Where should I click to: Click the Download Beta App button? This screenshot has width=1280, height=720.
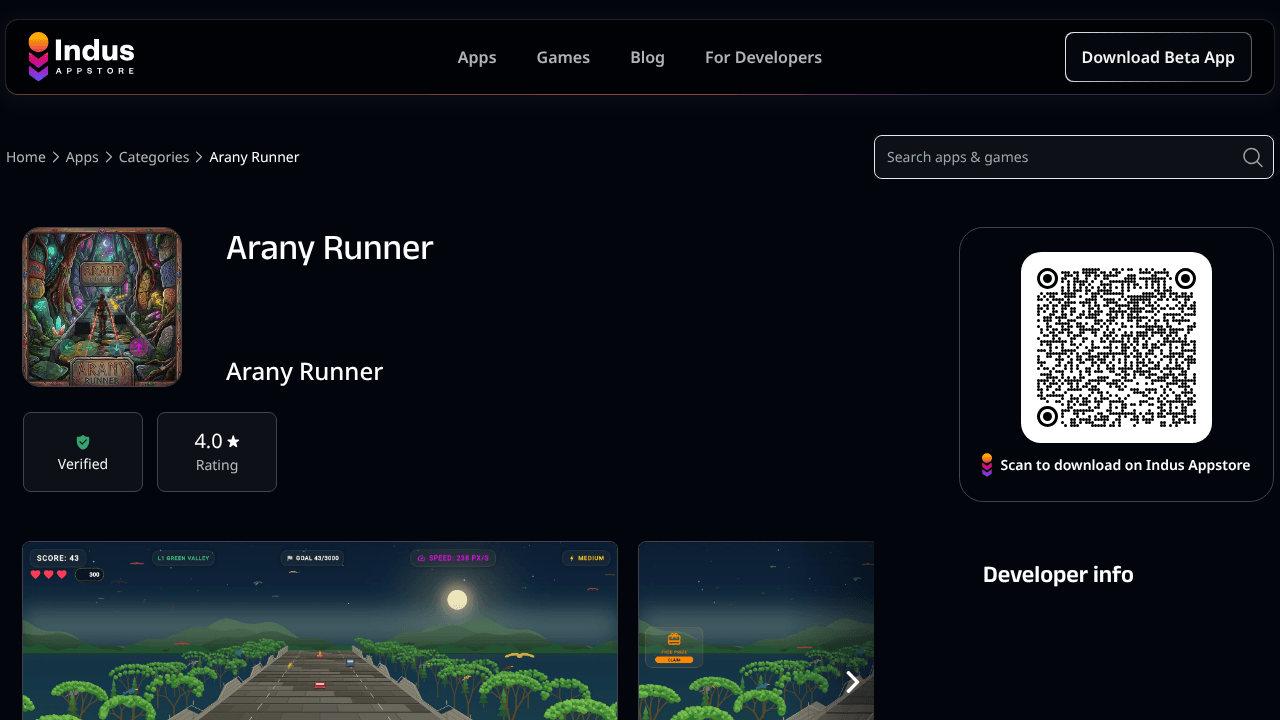(1158, 57)
